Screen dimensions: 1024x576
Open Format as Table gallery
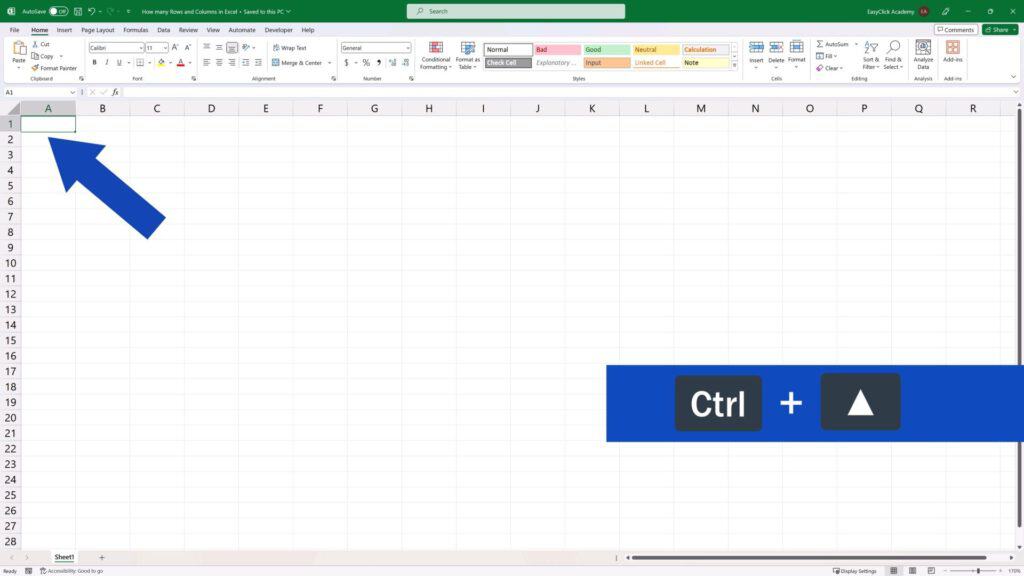pos(468,56)
